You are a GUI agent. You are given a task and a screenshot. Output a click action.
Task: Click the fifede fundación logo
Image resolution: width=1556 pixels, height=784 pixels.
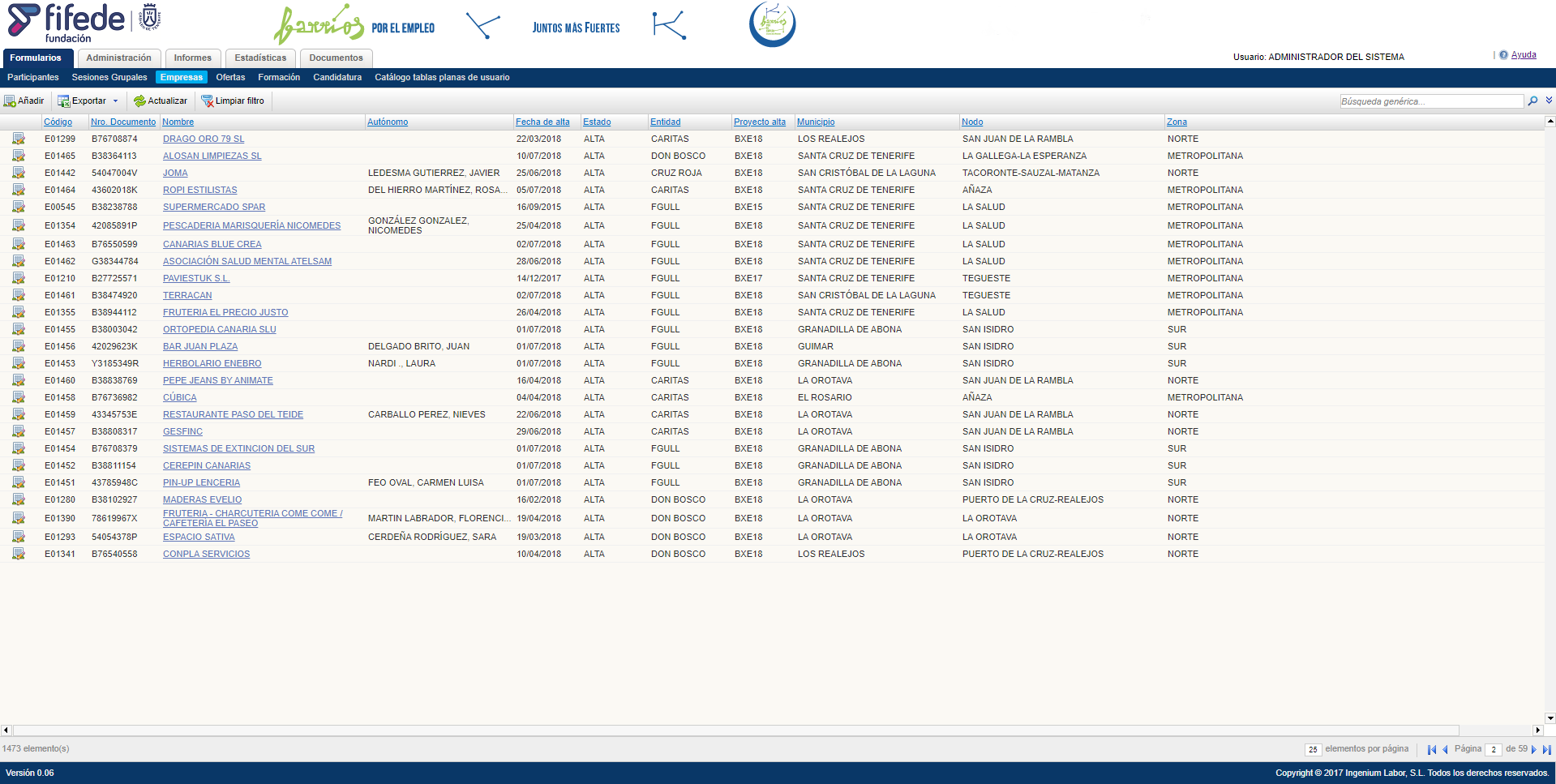click(84, 23)
